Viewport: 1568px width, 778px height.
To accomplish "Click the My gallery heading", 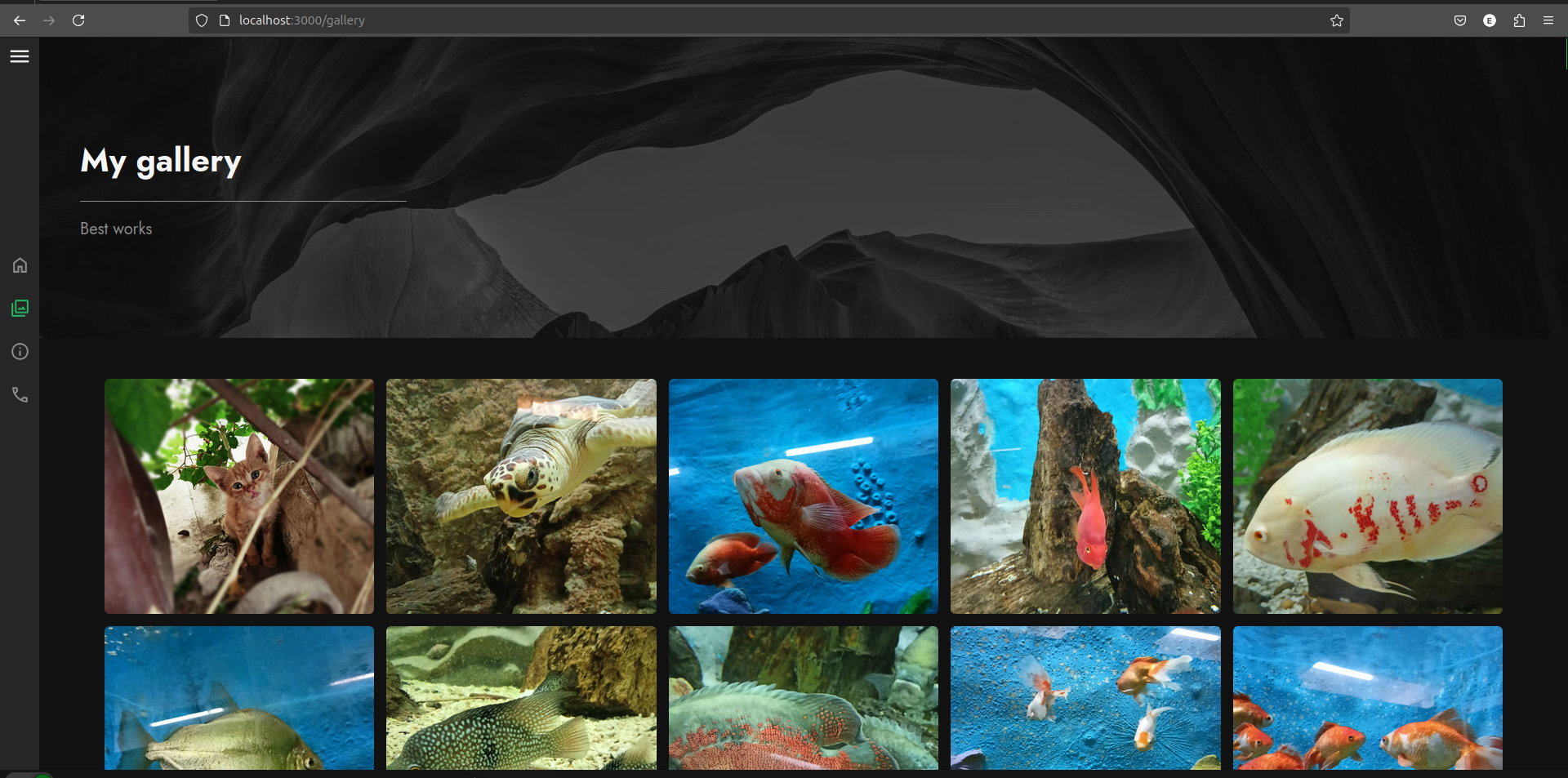I will [160, 161].
